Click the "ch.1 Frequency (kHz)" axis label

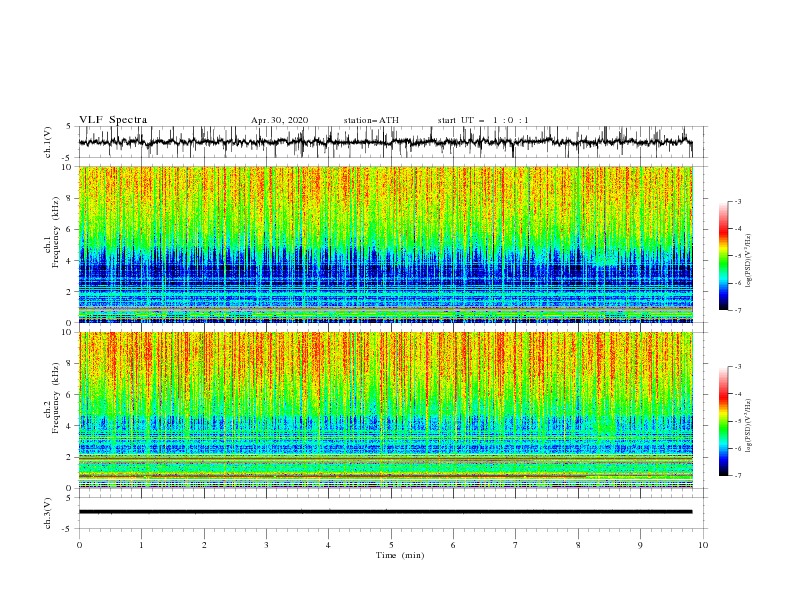point(52,231)
